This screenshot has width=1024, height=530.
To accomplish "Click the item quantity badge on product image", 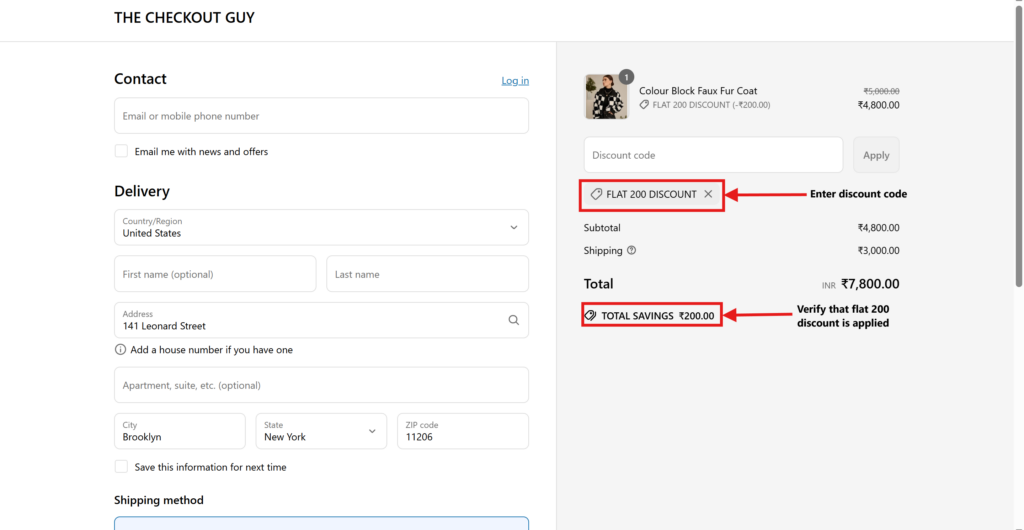I will (x=626, y=77).
